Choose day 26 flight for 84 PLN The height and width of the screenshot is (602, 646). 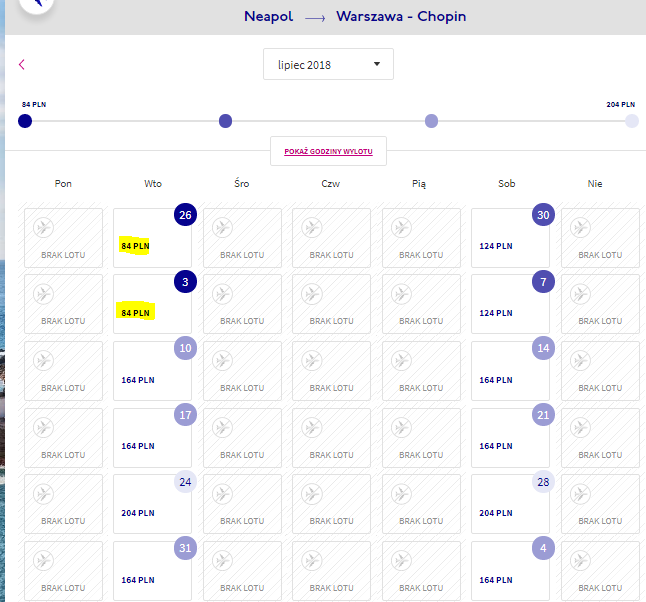152,238
